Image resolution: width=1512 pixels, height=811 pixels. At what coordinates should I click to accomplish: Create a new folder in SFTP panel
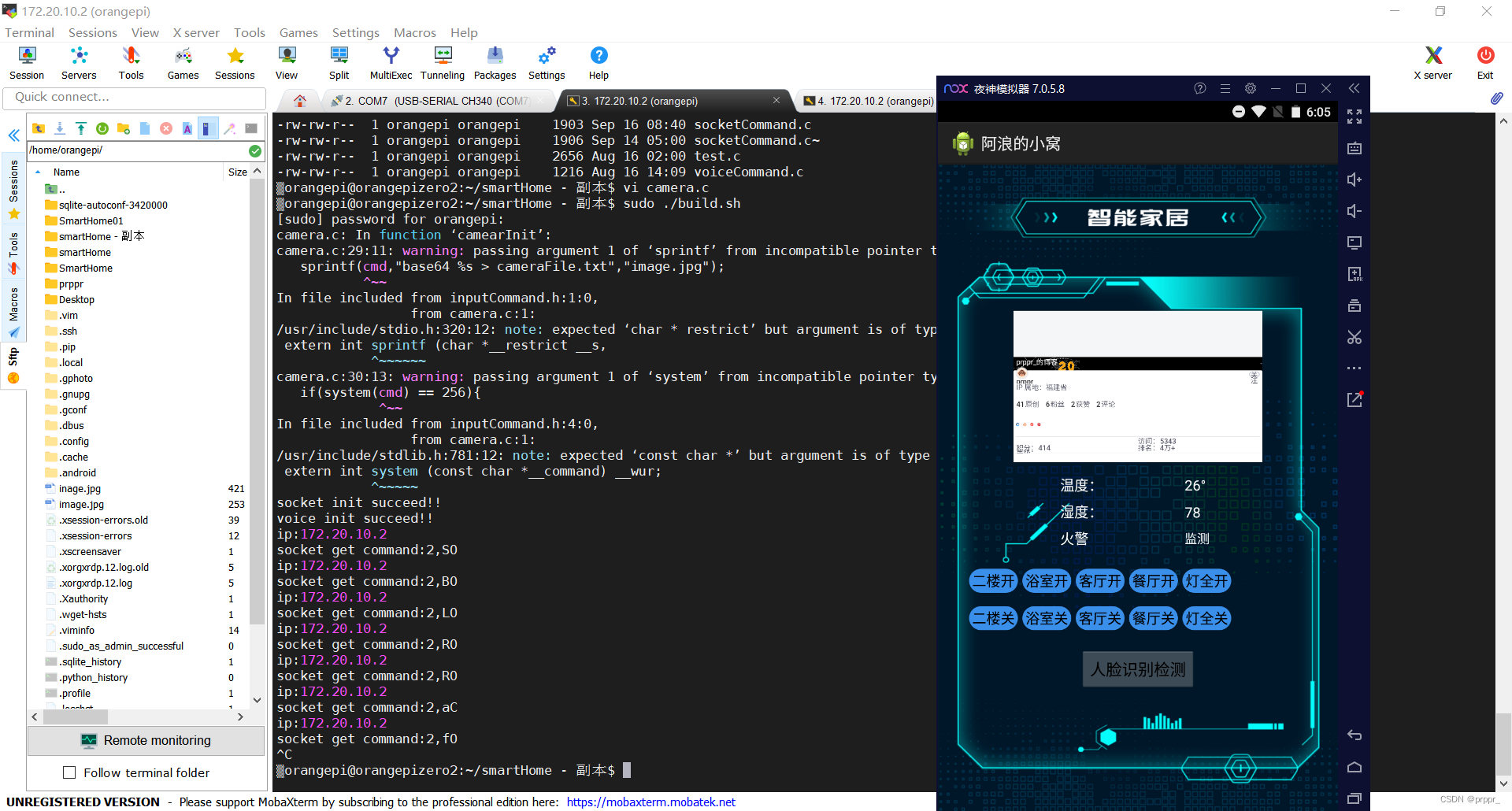click(x=124, y=128)
